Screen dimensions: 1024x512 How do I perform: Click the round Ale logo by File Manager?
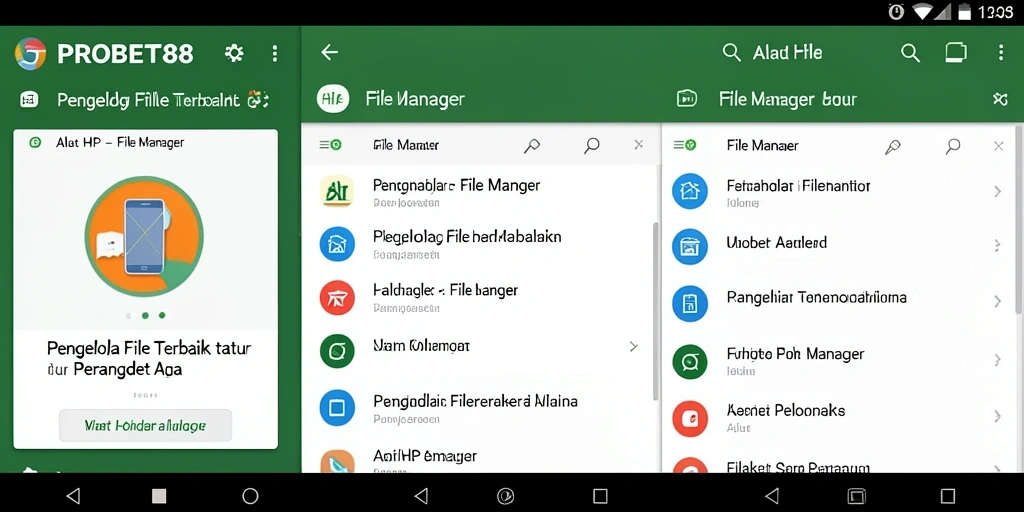click(333, 99)
